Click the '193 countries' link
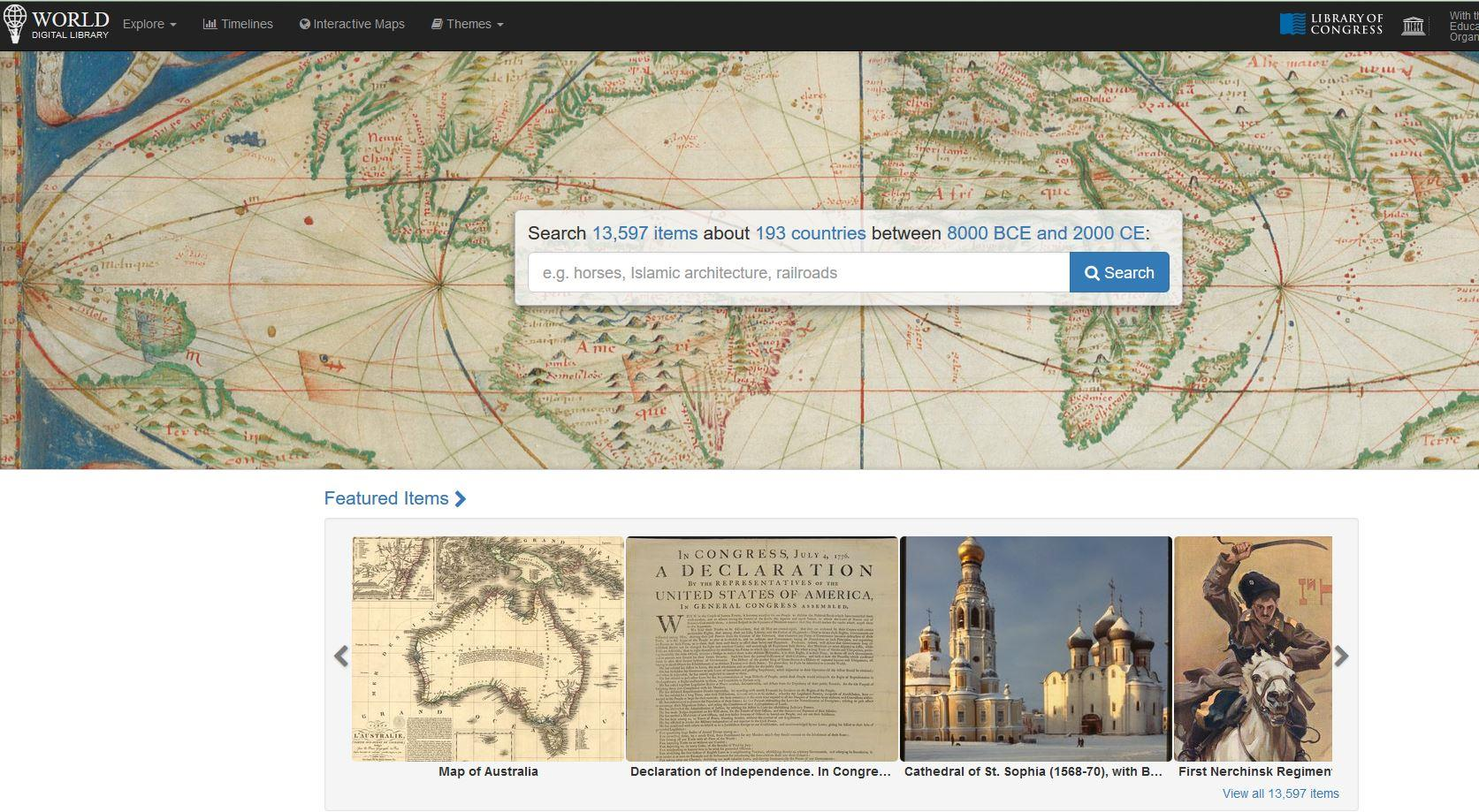 pos(811,233)
